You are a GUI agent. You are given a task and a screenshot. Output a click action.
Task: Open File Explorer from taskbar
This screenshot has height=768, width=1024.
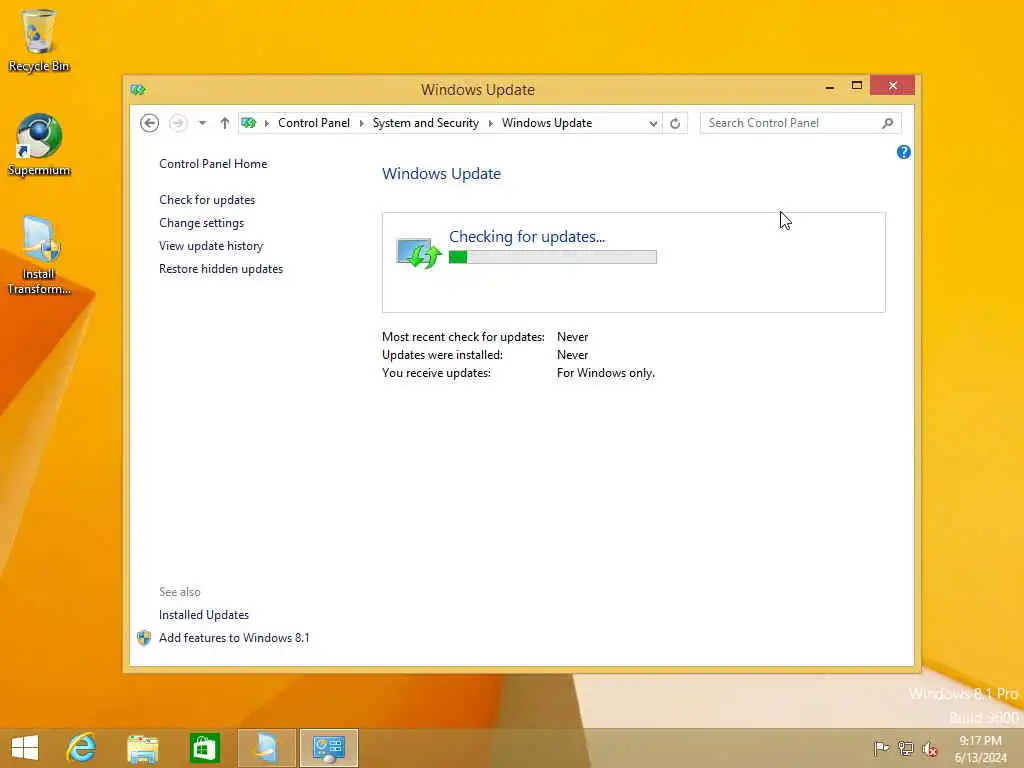(x=142, y=748)
